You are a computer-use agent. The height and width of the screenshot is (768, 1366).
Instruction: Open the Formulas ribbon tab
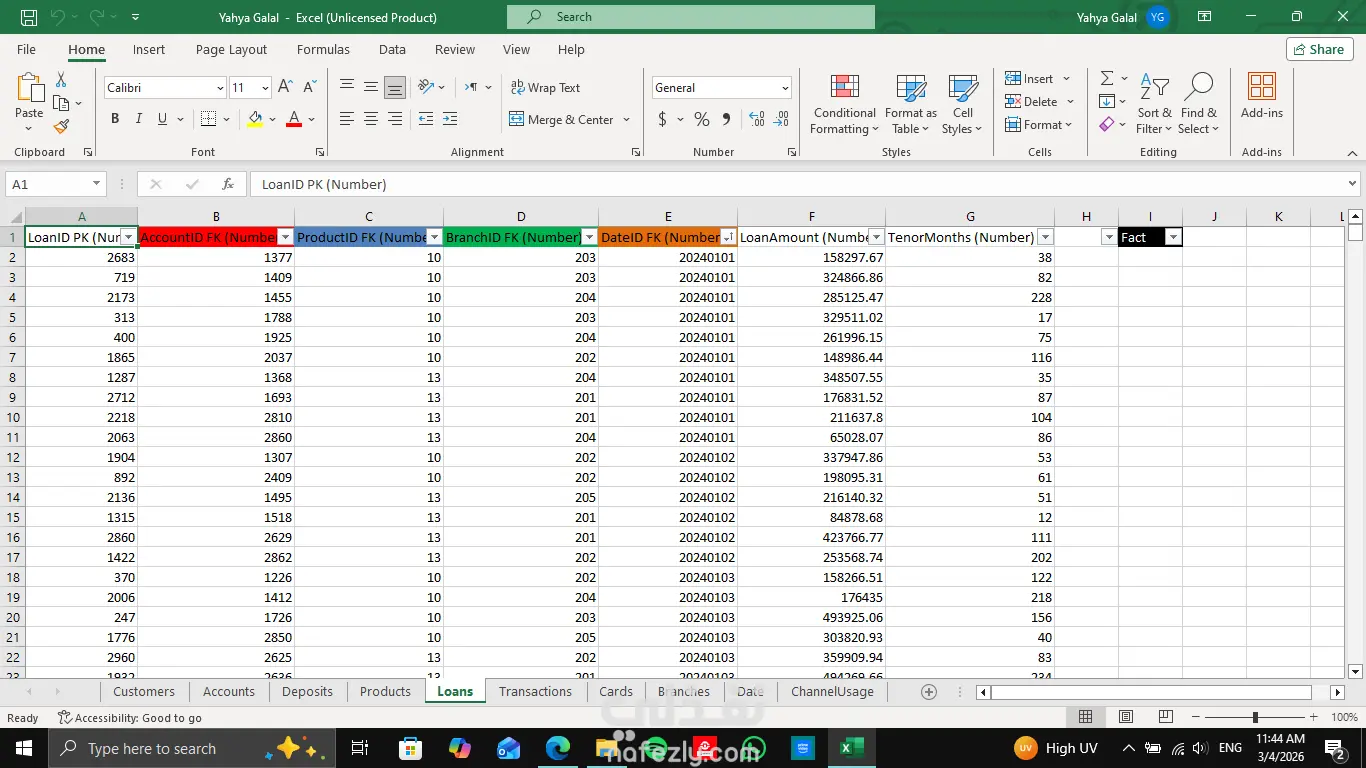coord(323,49)
